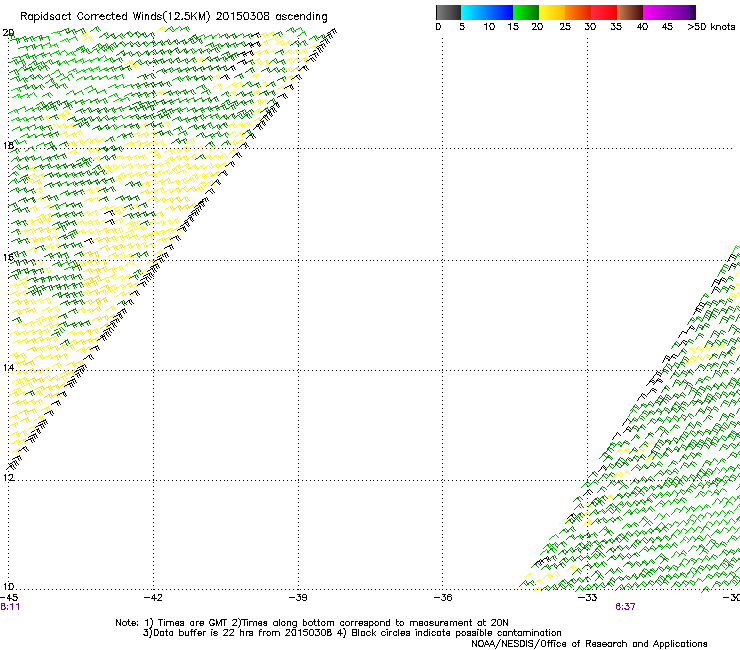This screenshot has height=650, width=740.
Task: Click the cyan 5-10 knots legend segment
Action: (x=474, y=12)
